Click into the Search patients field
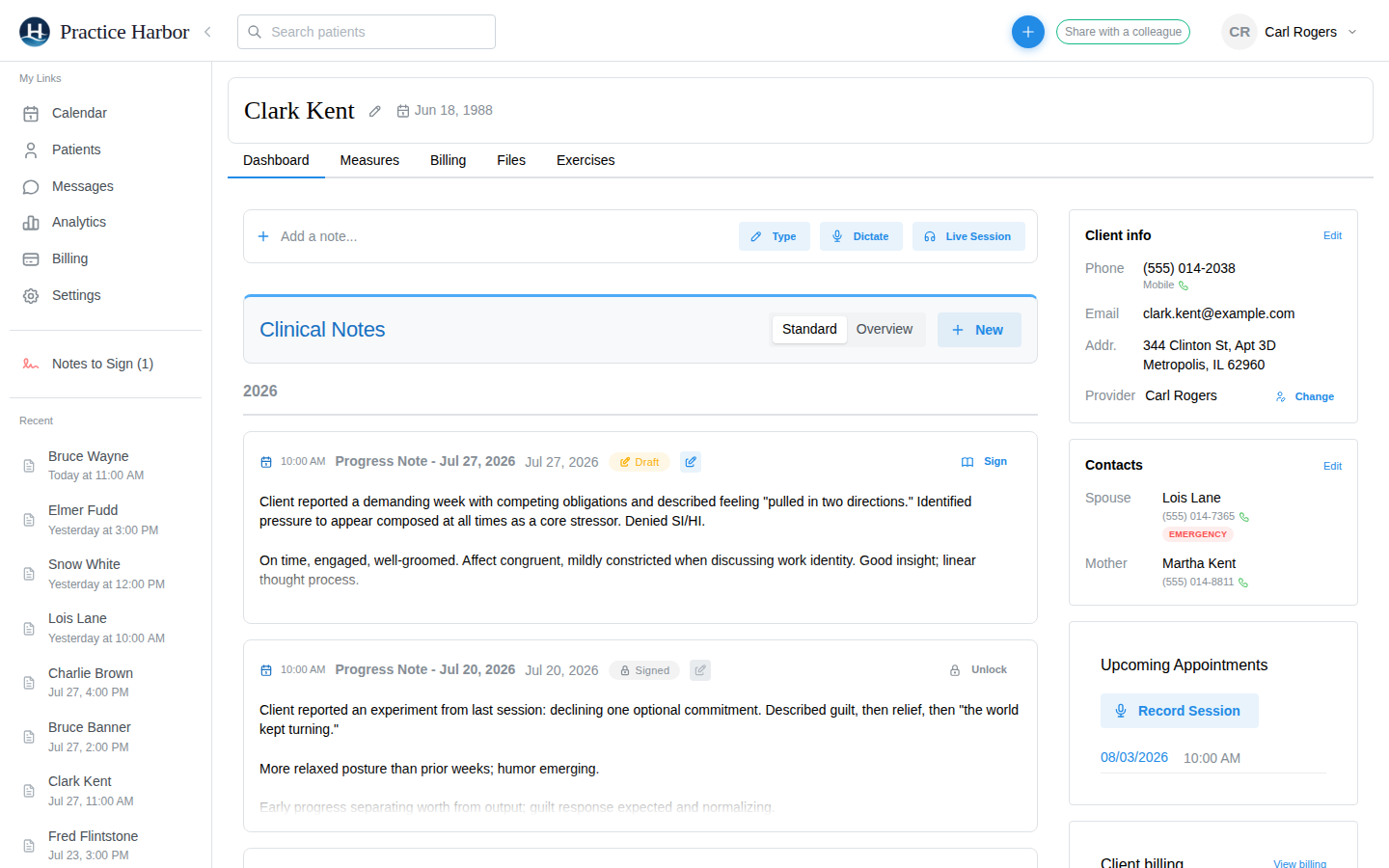1389x868 pixels. (x=367, y=32)
